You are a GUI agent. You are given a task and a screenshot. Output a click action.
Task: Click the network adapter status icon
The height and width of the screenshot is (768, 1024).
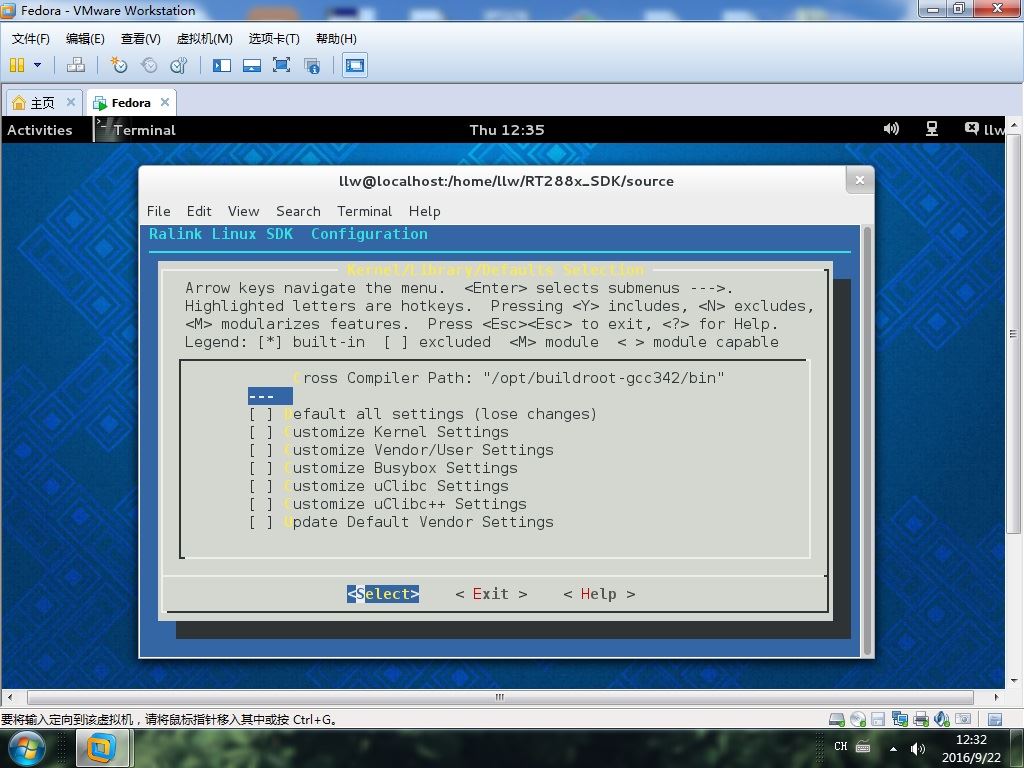899,719
